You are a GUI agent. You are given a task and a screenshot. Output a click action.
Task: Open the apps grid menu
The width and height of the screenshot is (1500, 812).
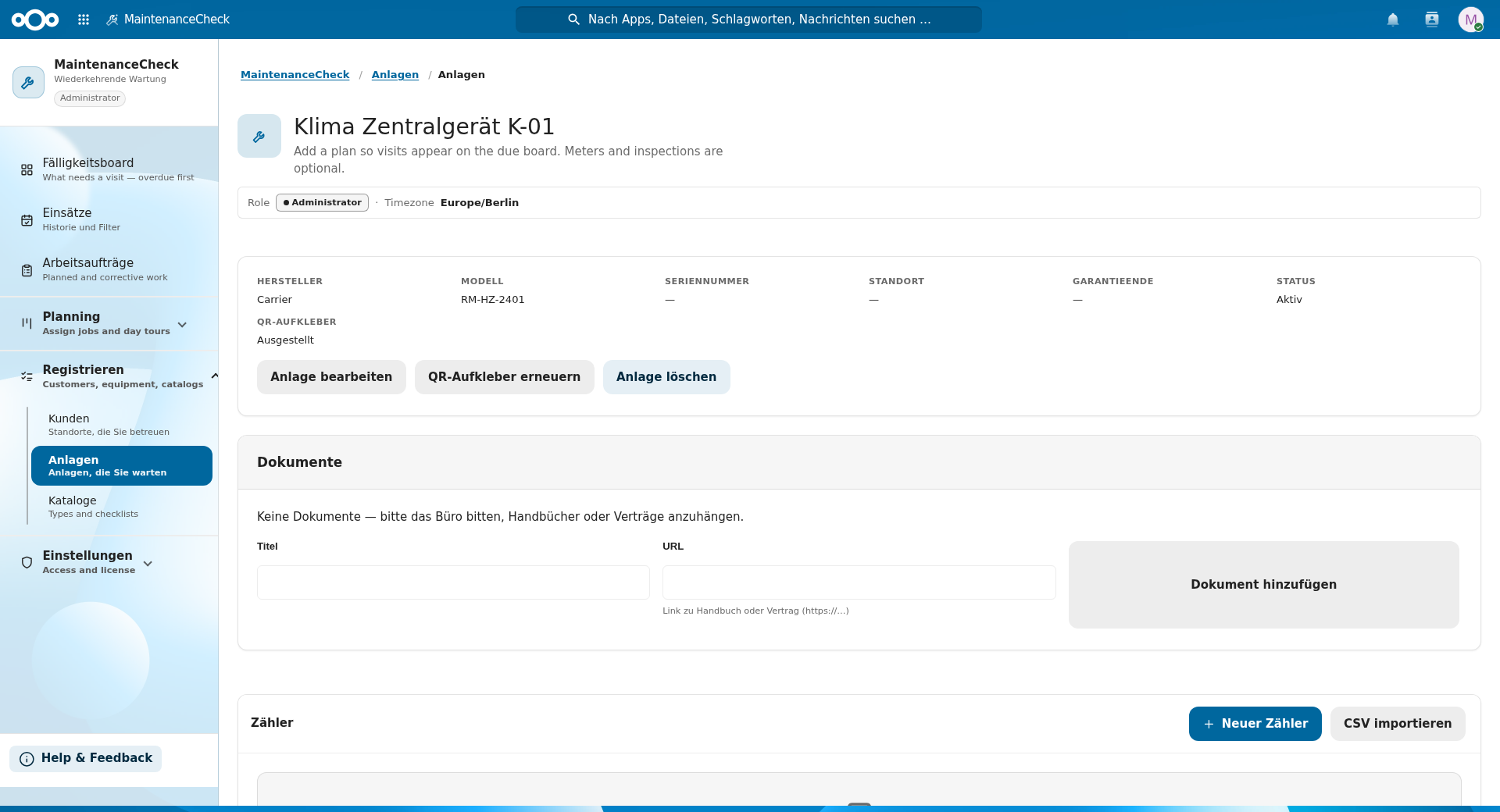(x=84, y=20)
